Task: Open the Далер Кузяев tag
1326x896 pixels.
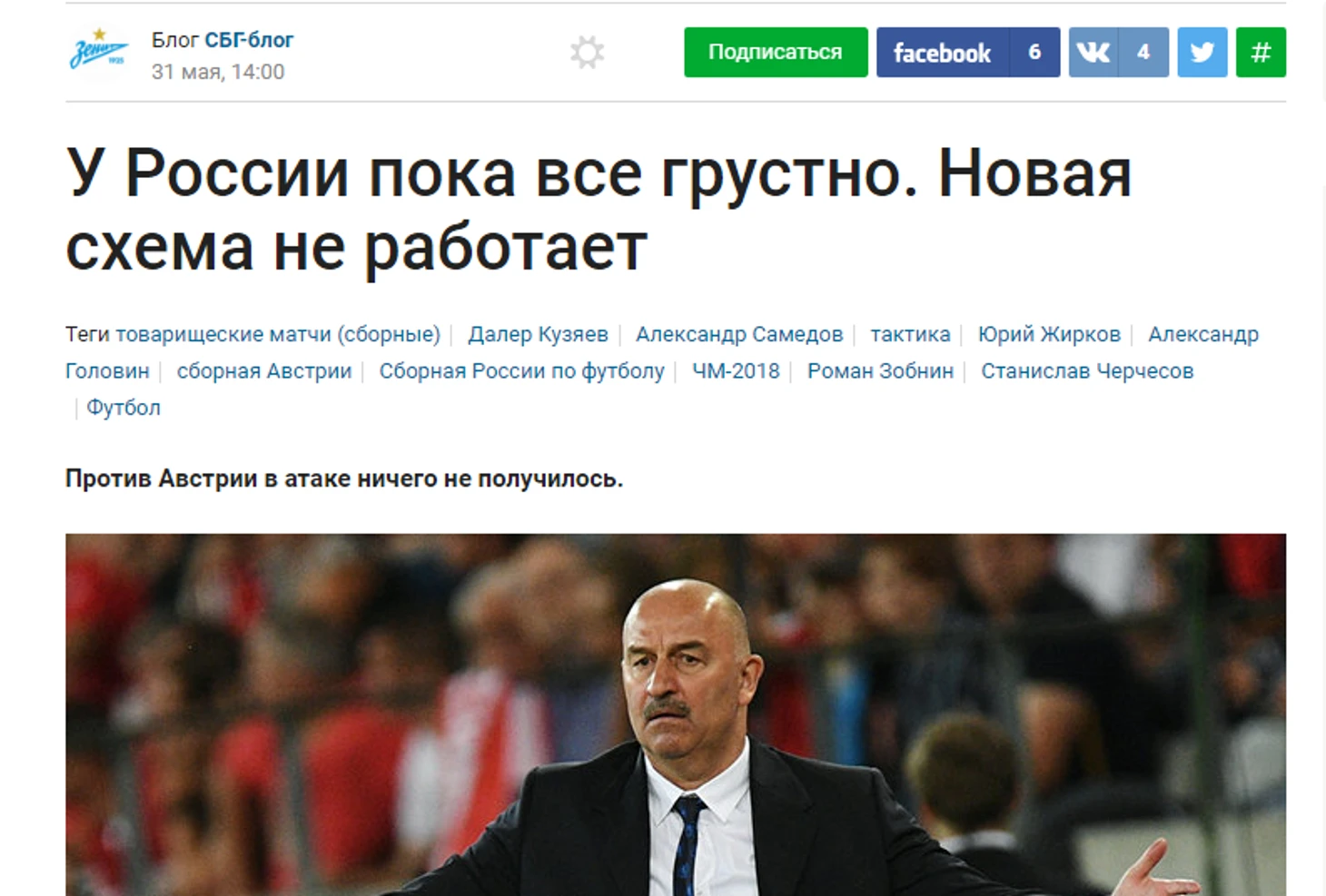Action: 538,335
